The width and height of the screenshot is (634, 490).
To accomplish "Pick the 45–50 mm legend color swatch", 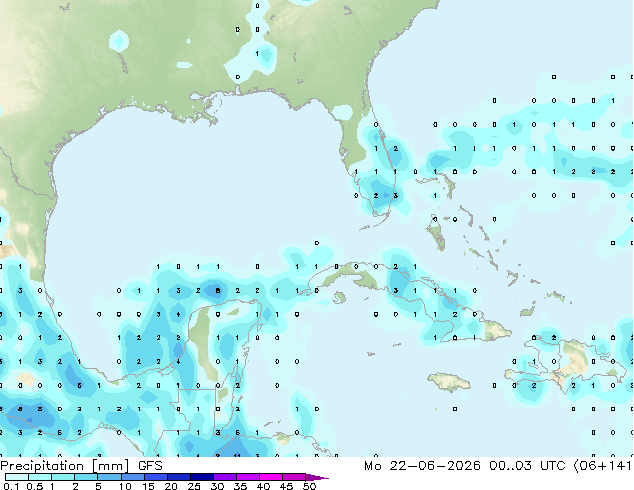I will pyautogui.click(x=294, y=477).
